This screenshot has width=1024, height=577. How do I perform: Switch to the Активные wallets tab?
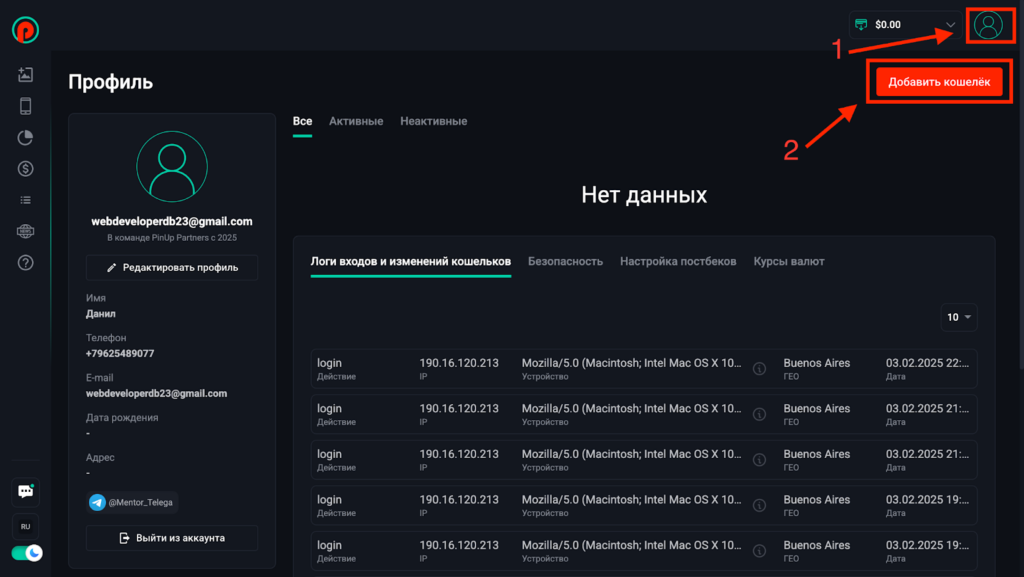click(356, 121)
